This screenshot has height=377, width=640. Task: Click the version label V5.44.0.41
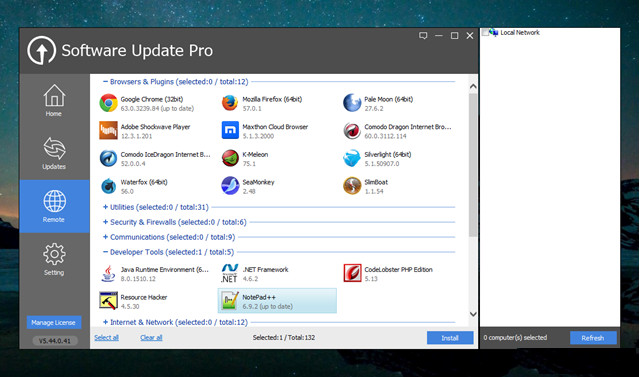pyautogui.click(x=55, y=341)
